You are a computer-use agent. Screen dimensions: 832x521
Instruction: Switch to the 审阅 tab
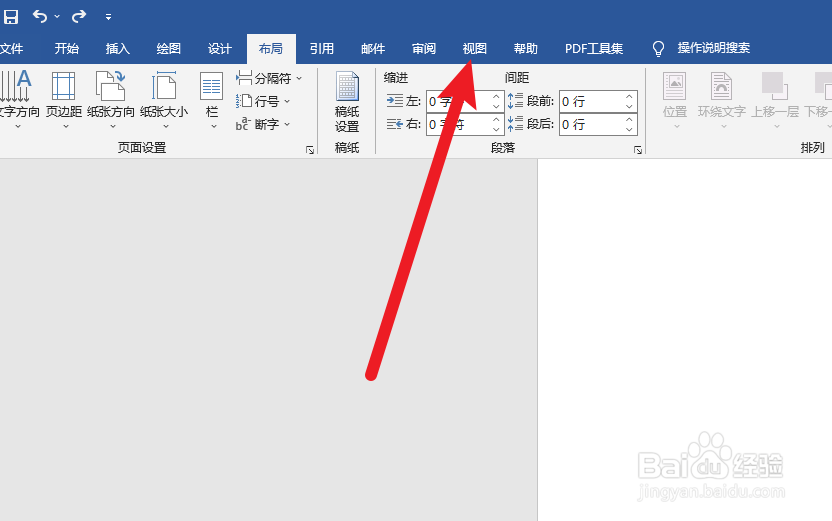(x=424, y=49)
